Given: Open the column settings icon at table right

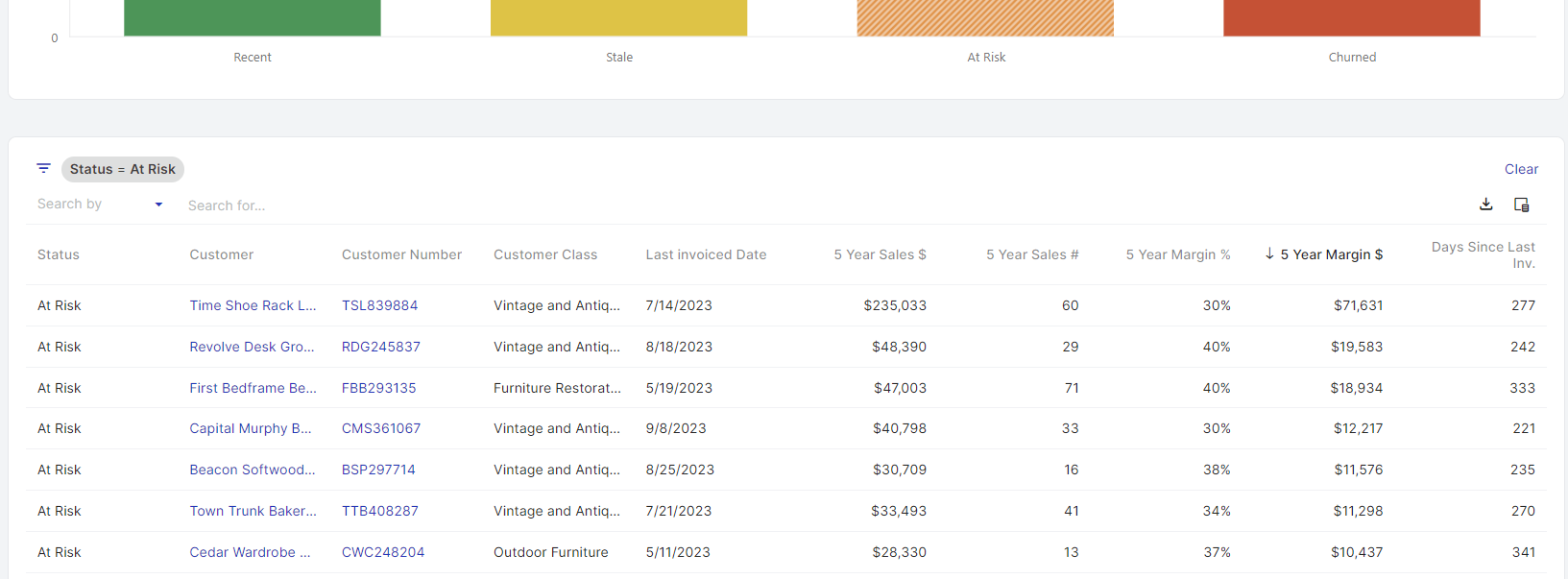Looking at the screenshot, I should tap(1521, 205).
